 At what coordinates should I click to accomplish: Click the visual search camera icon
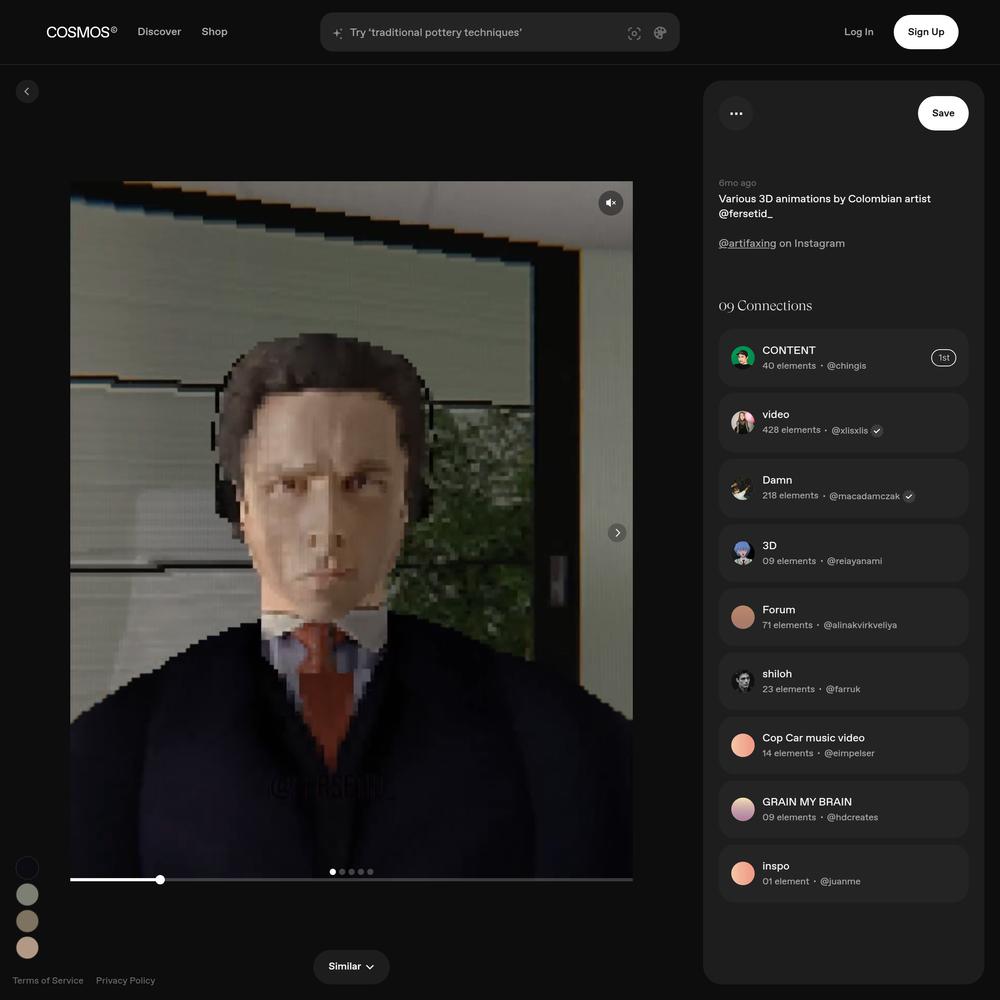tap(634, 33)
